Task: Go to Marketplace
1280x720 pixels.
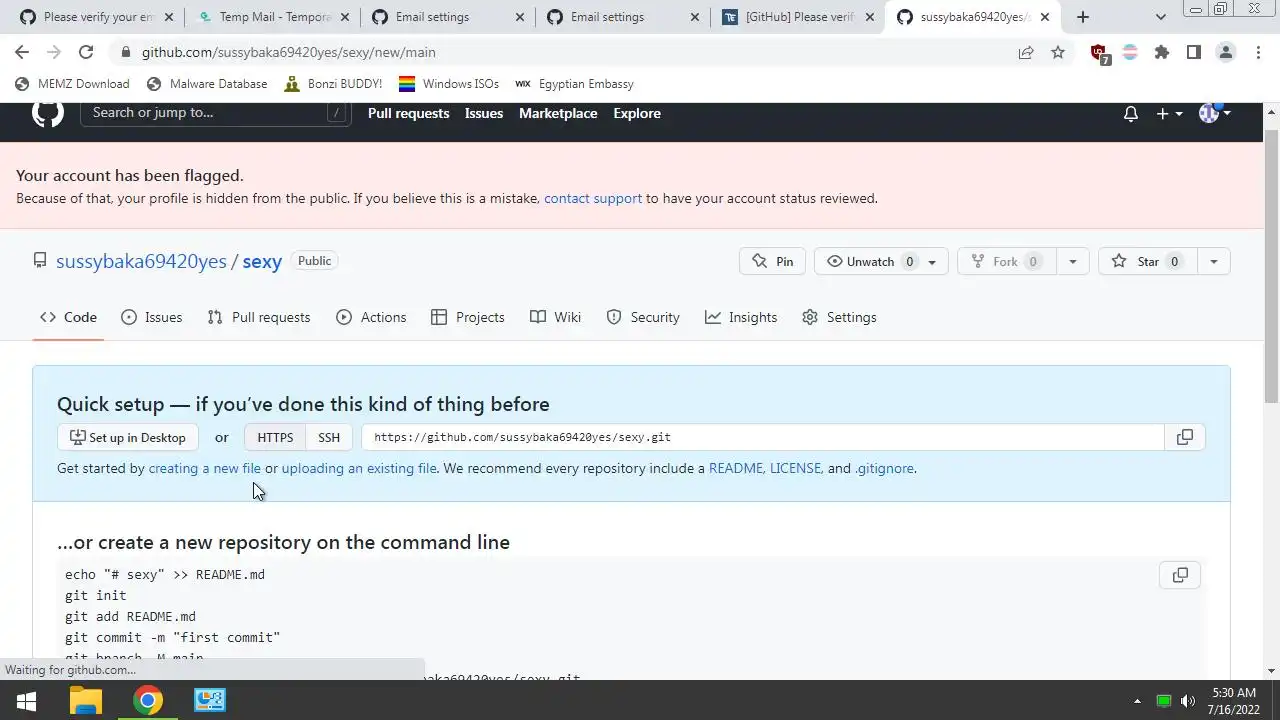Action: click(558, 113)
